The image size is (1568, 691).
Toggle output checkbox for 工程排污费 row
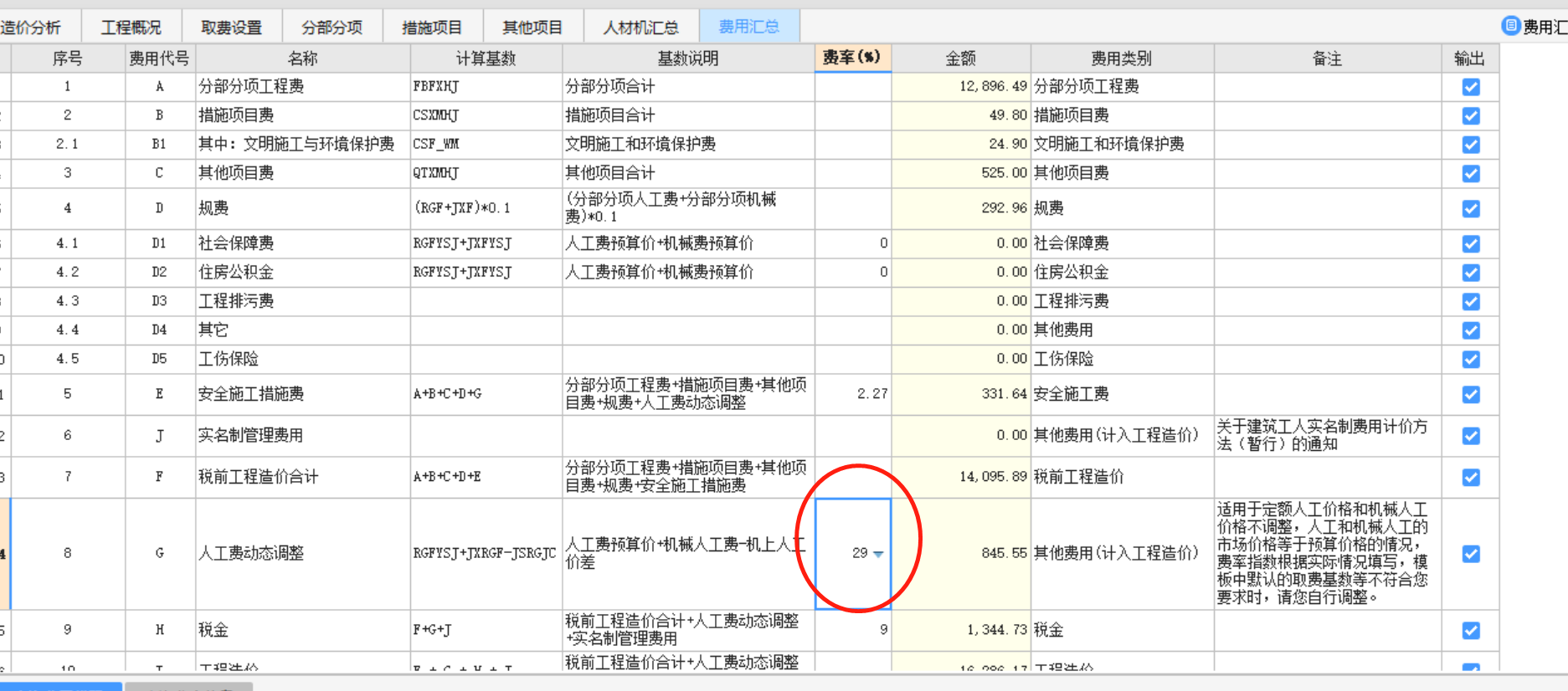[1470, 302]
